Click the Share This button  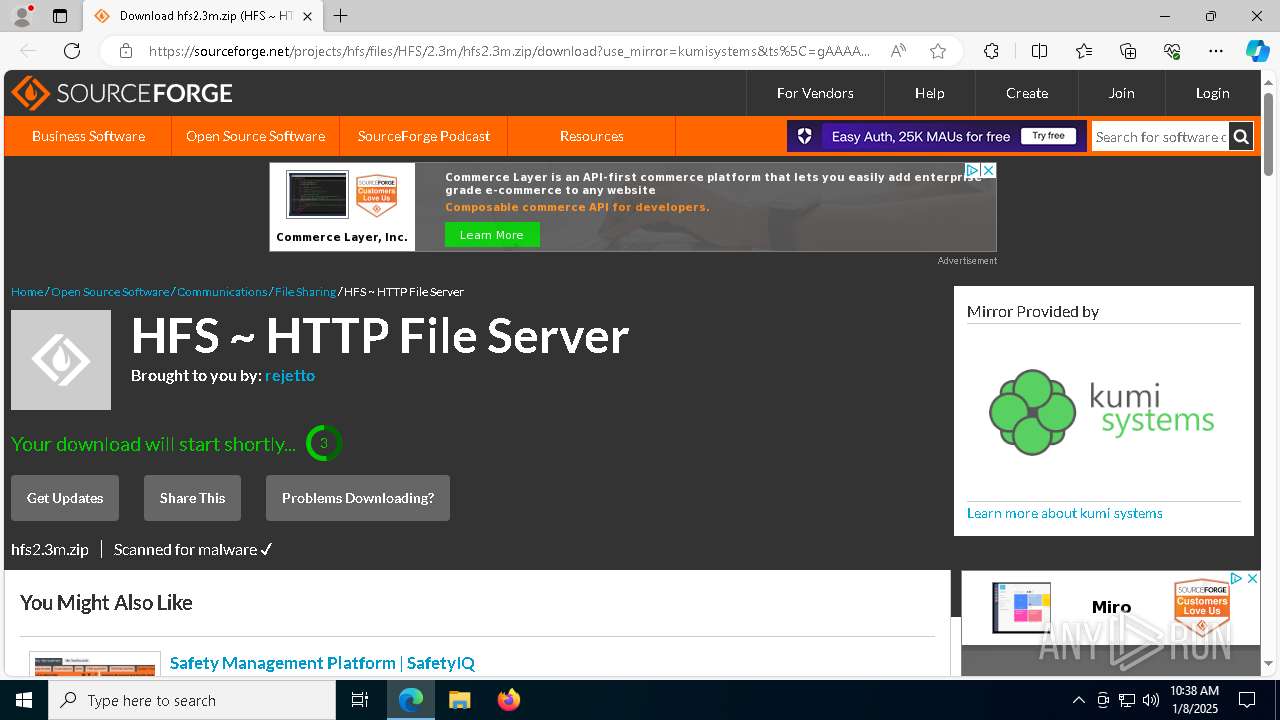pos(192,498)
